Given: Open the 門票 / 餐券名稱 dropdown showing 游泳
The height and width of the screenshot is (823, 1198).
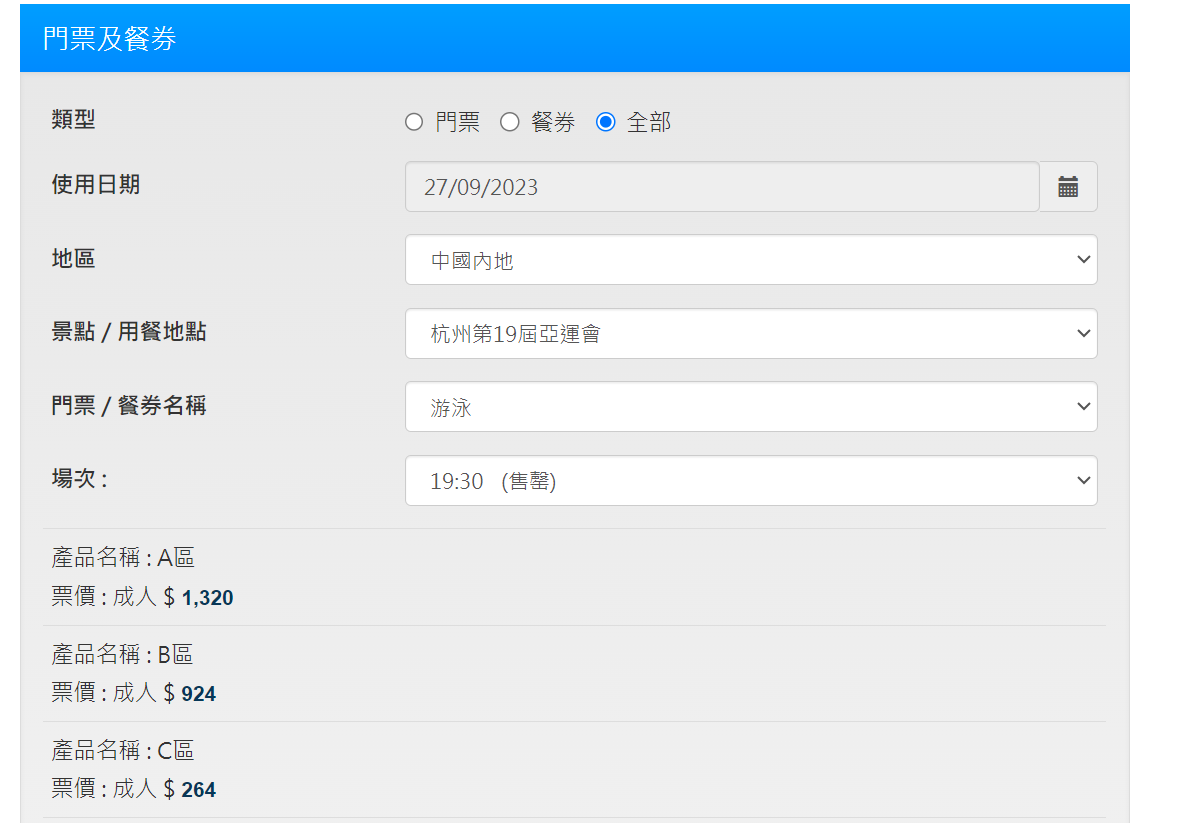Looking at the screenshot, I should 750,407.
